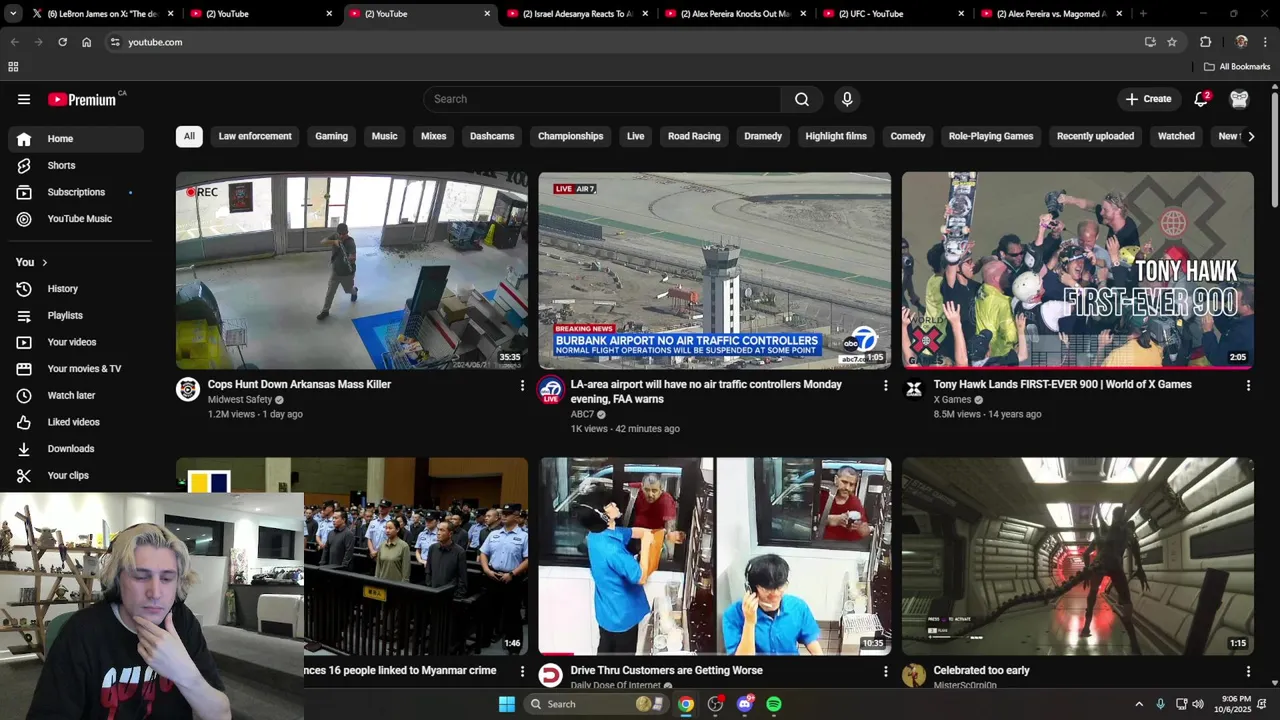1280x720 pixels.
Task: Bookmark this page with star icon
Action: point(1172,42)
